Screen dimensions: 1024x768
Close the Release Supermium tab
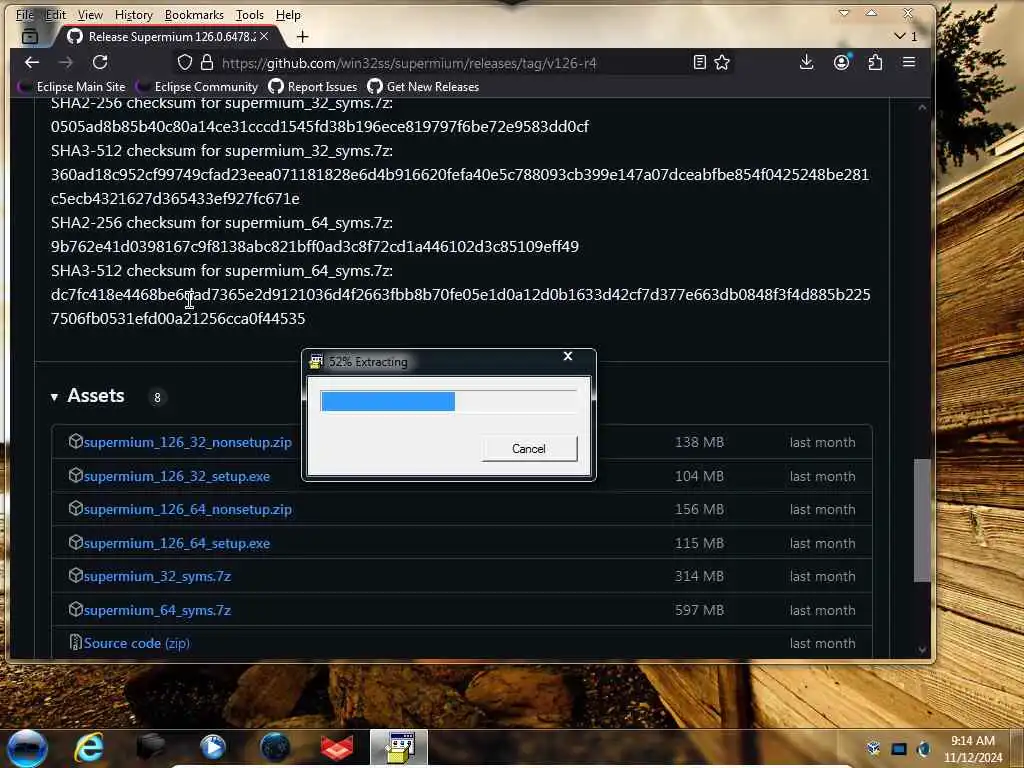coord(264,37)
